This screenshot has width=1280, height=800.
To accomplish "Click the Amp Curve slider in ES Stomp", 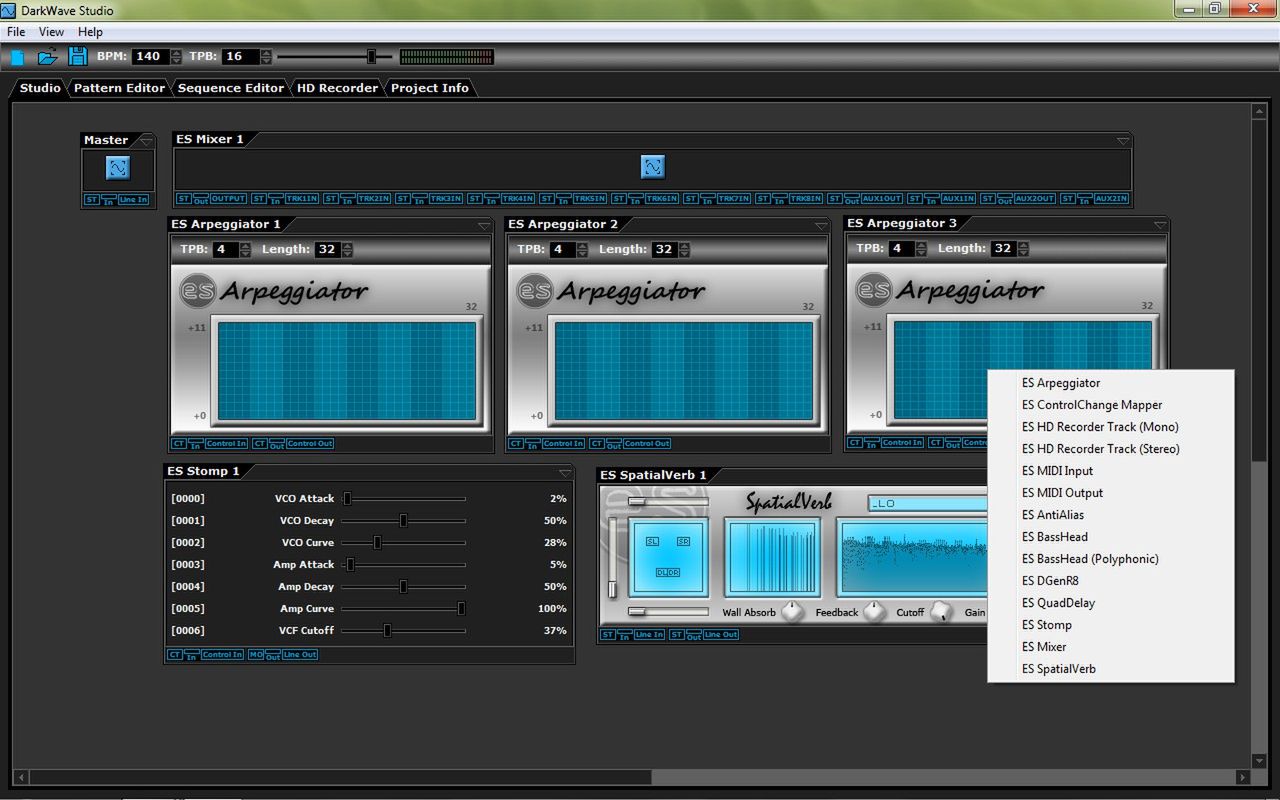I will click(x=404, y=609).
